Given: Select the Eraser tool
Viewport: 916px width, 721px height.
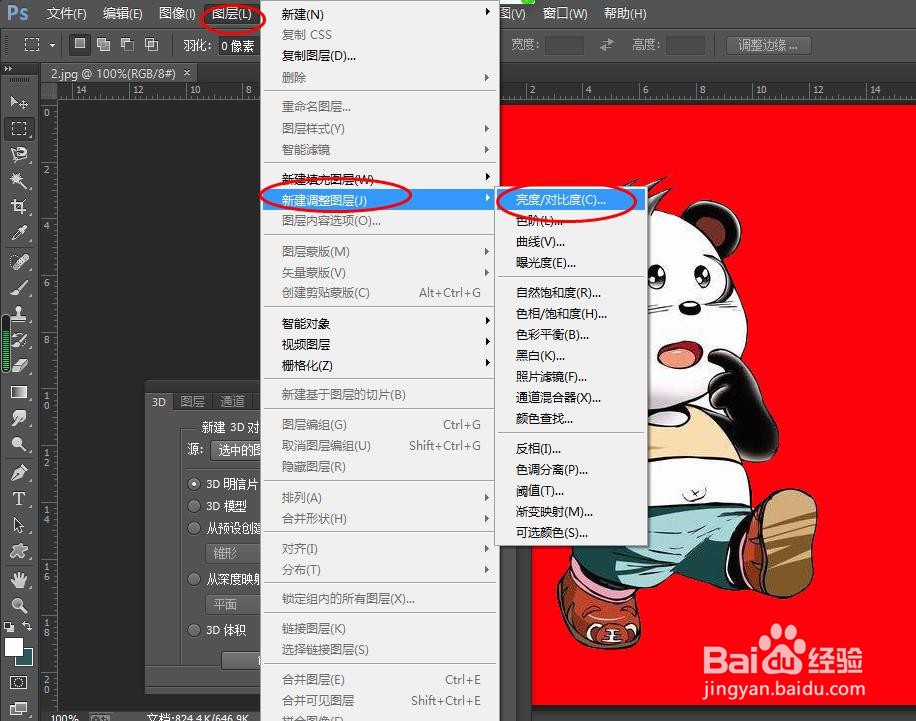Looking at the screenshot, I should coord(18,362).
